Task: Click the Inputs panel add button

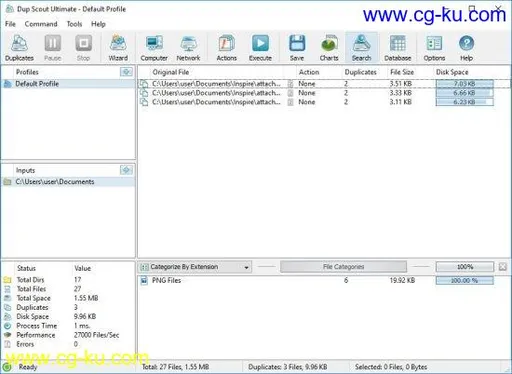Action: pos(126,170)
